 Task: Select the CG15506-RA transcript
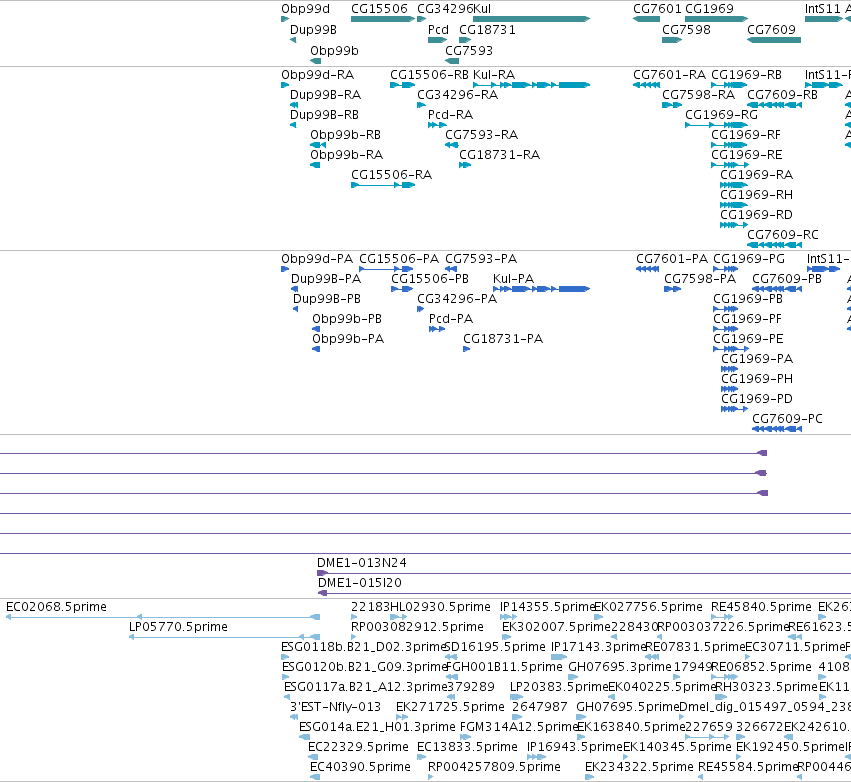383,185
